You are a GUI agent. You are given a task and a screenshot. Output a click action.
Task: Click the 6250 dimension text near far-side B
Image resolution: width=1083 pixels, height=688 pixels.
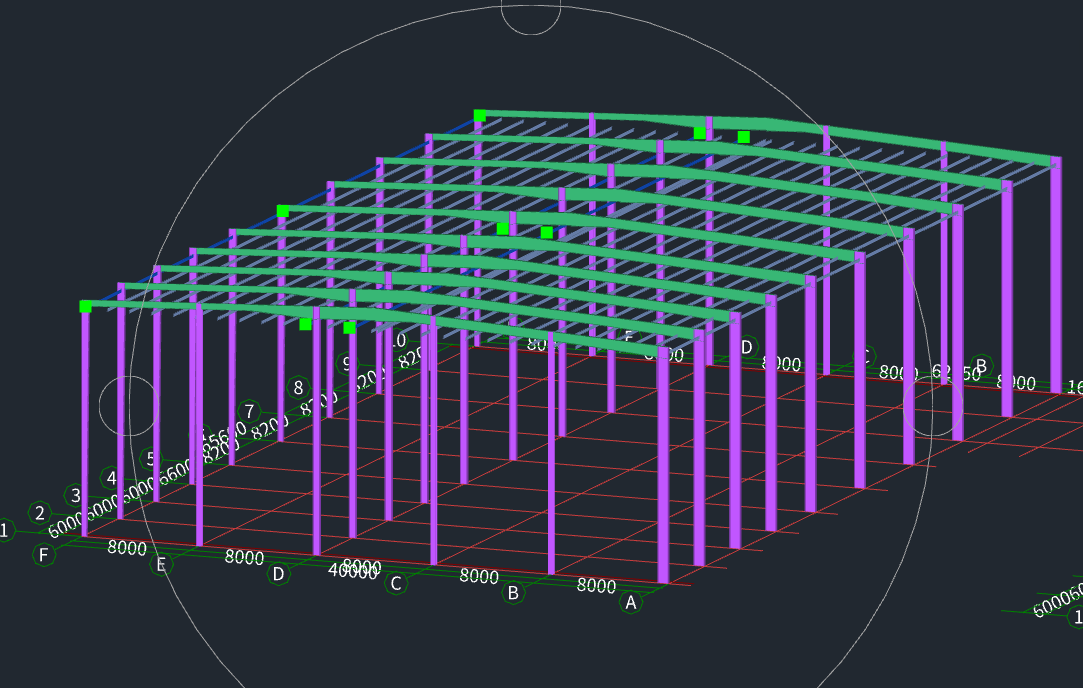pos(957,373)
